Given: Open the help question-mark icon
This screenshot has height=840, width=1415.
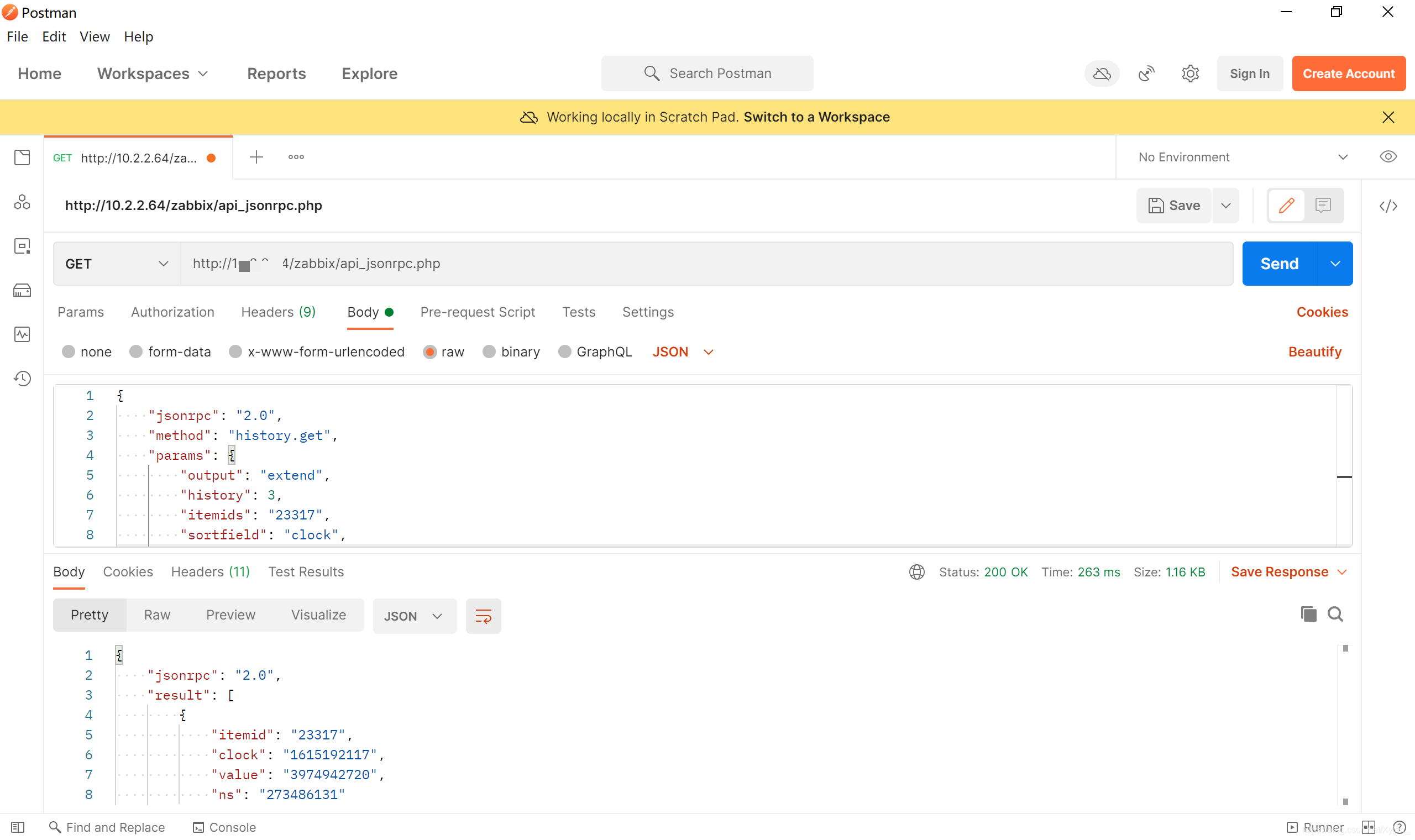Looking at the screenshot, I should (x=1399, y=827).
